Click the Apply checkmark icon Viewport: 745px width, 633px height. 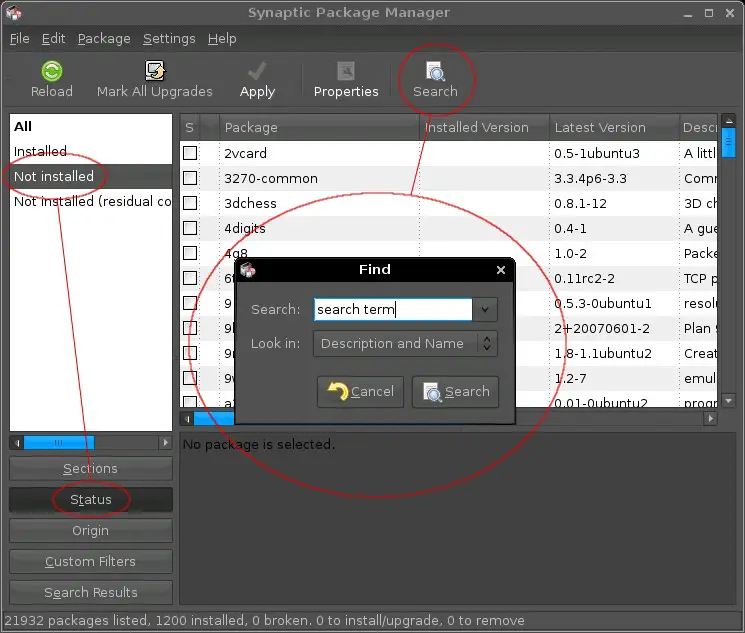257,71
